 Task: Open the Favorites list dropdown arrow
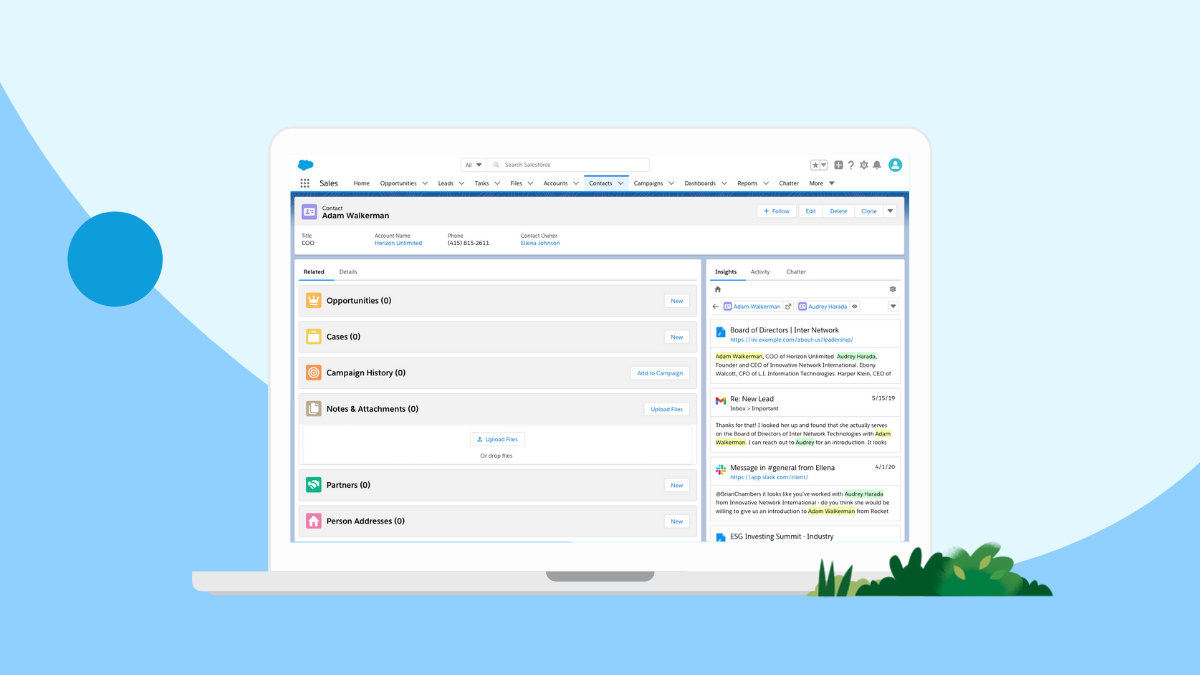coord(824,165)
